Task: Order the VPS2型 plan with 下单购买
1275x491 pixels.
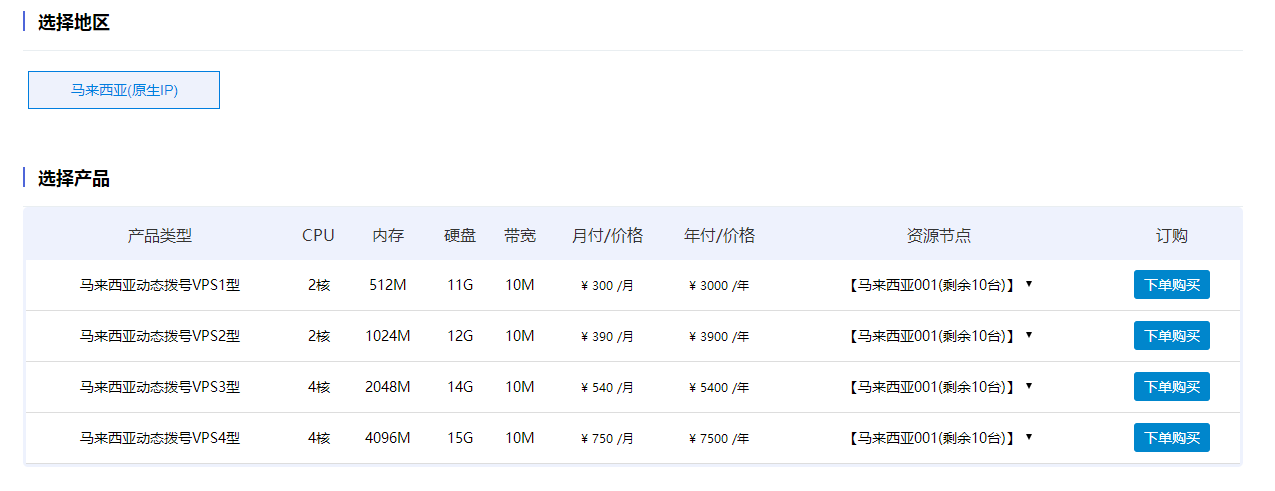Action: coord(1171,336)
